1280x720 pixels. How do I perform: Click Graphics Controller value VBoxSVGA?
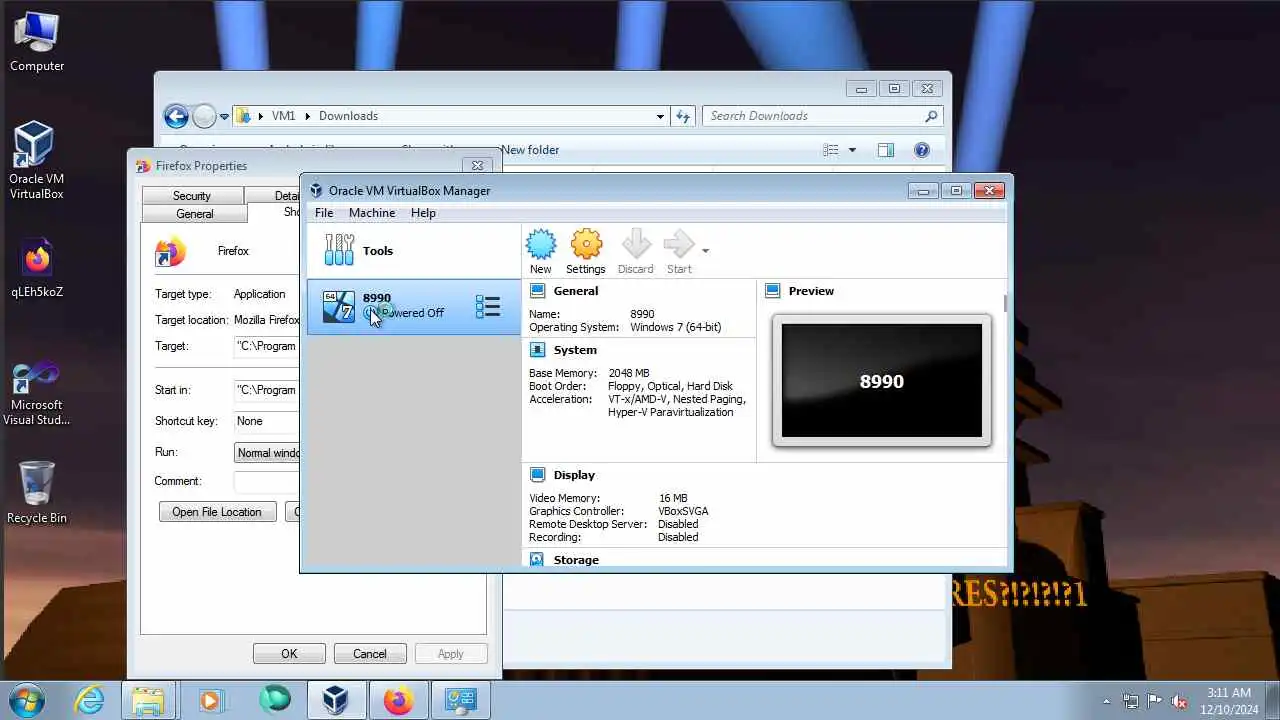pos(683,511)
